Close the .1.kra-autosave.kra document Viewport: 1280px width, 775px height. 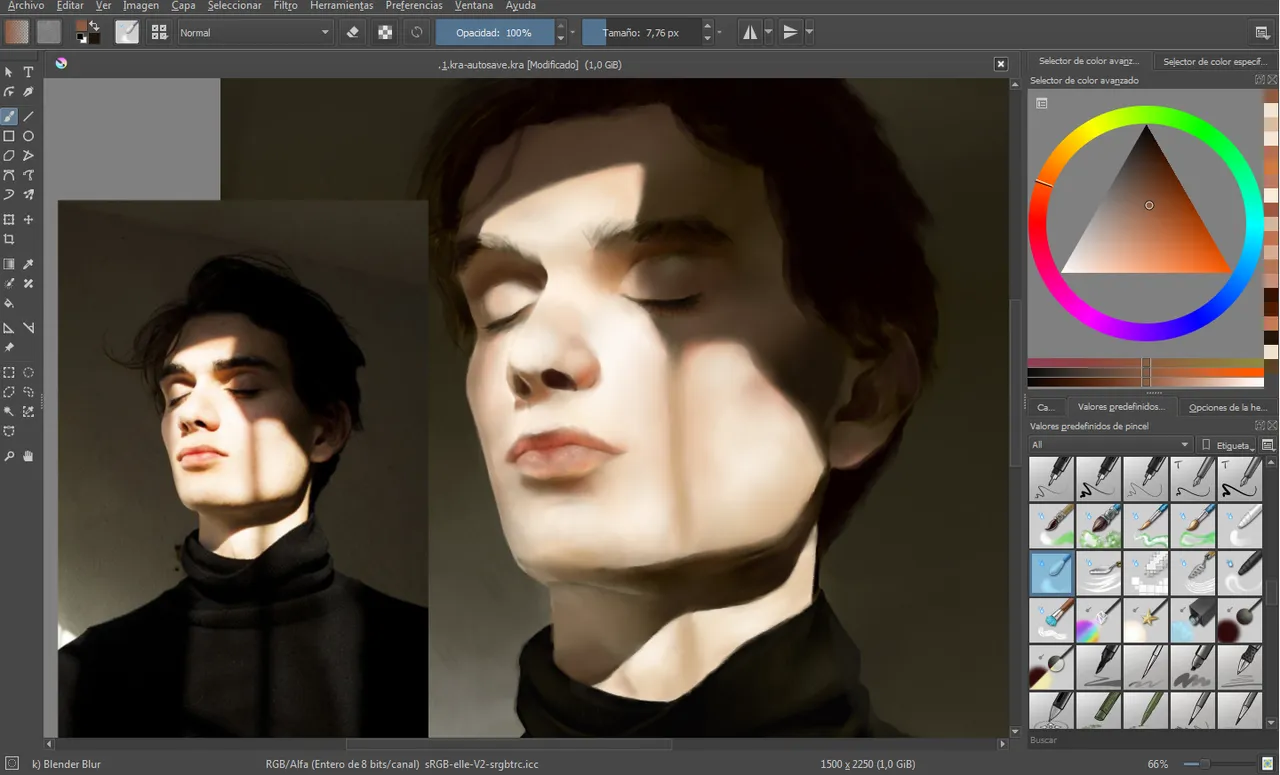coord(1001,64)
